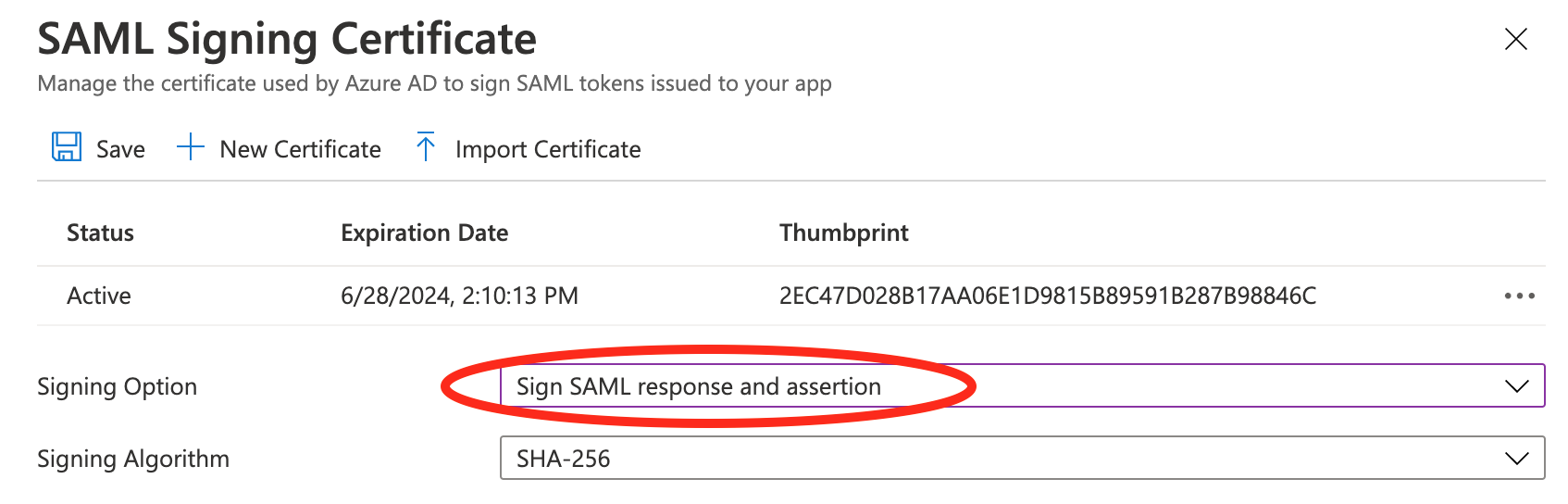Viewport: 1568px width, 504px height.
Task: Click the 6/28/2024 expiration date cell
Action: pos(459,296)
